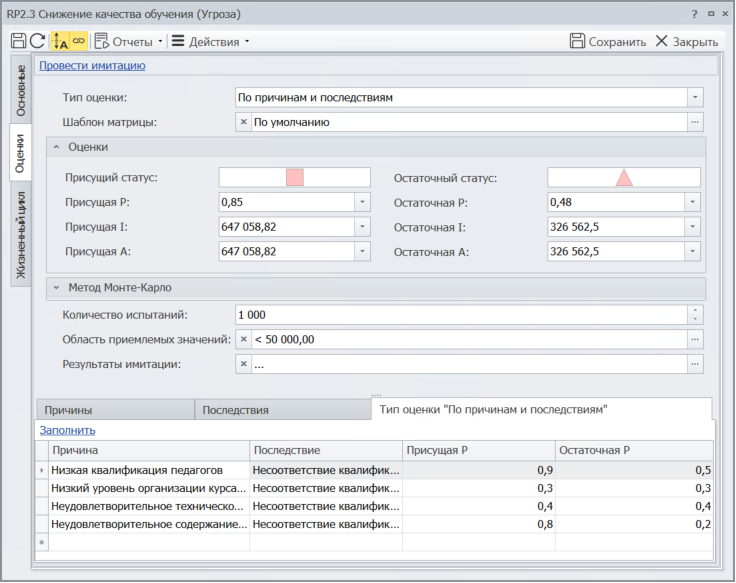Image resolution: width=736 pixels, height=583 pixels.
Task: Click the Закрыть button
Action: pos(687,42)
